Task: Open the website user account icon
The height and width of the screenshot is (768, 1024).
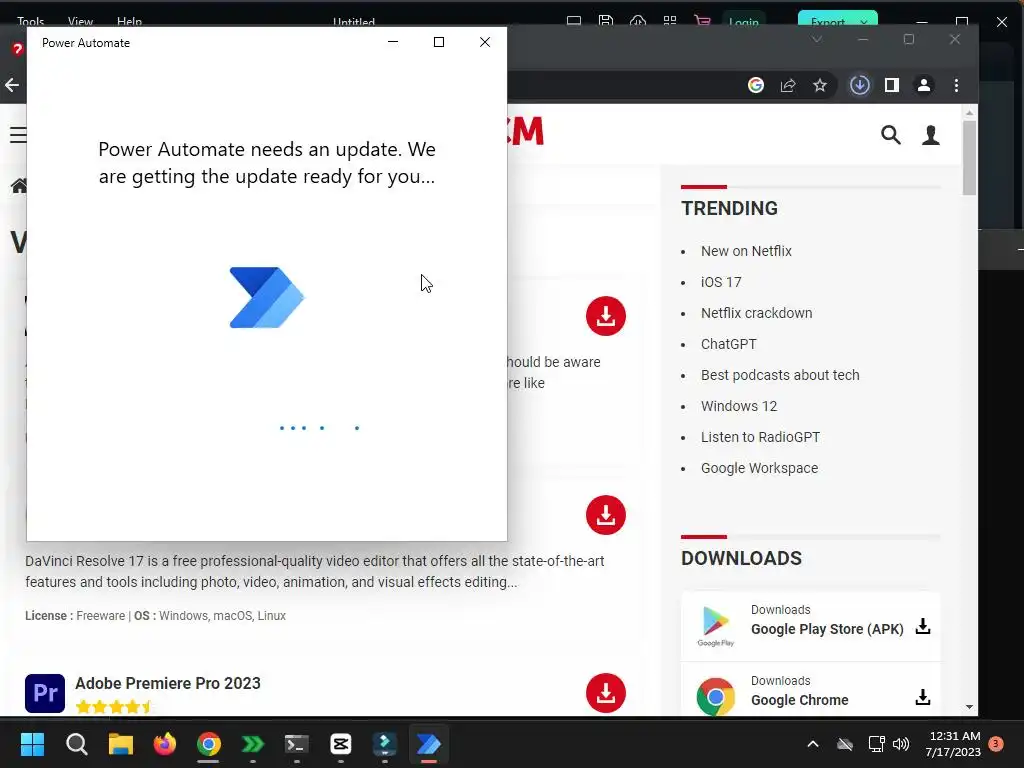Action: click(x=931, y=135)
